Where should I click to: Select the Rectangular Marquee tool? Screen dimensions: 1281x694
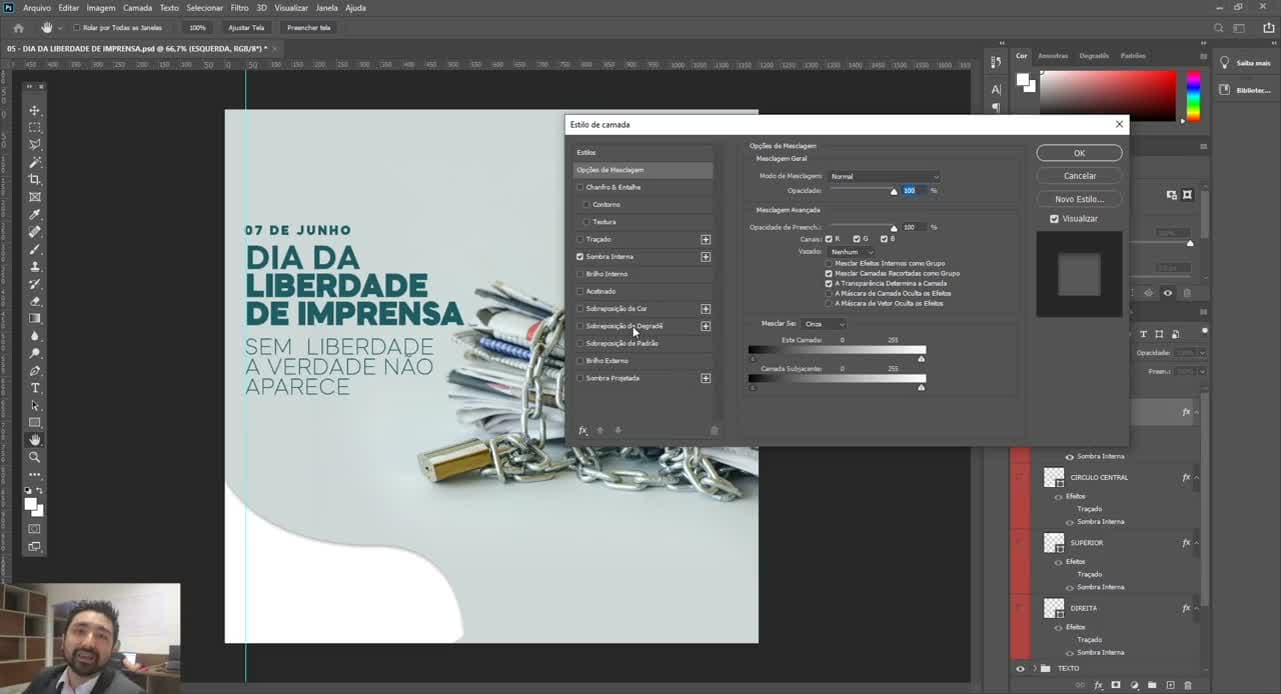(x=35, y=128)
